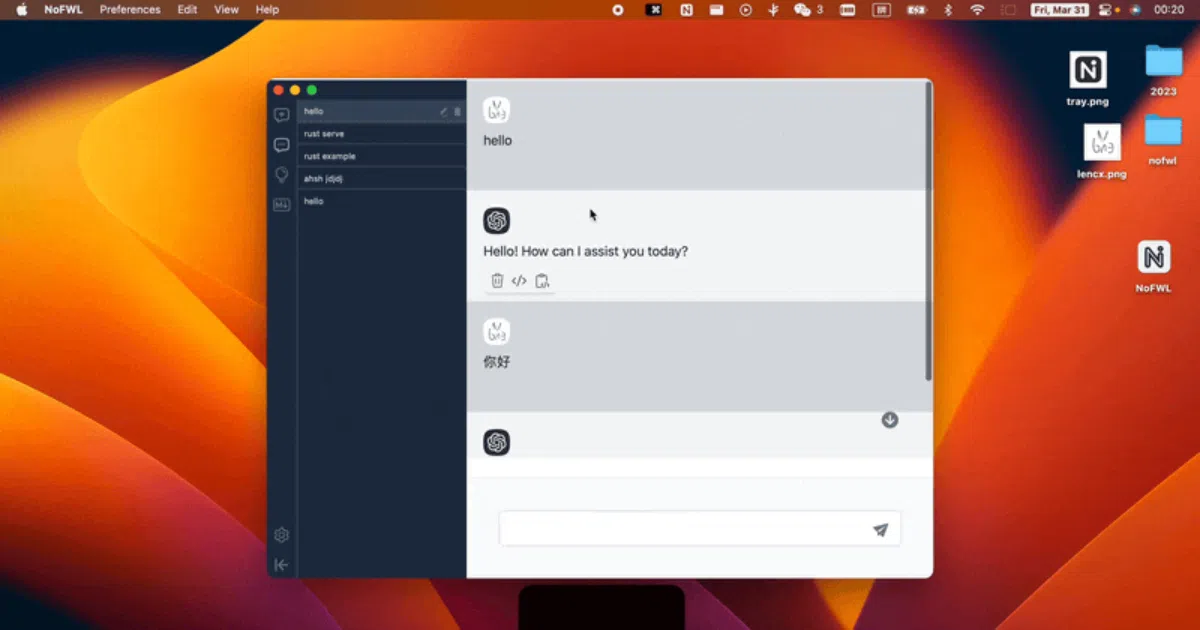This screenshot has height=630, width=1200.
Task: Select the 'rust example' conversation
Action: click(382, 156)
